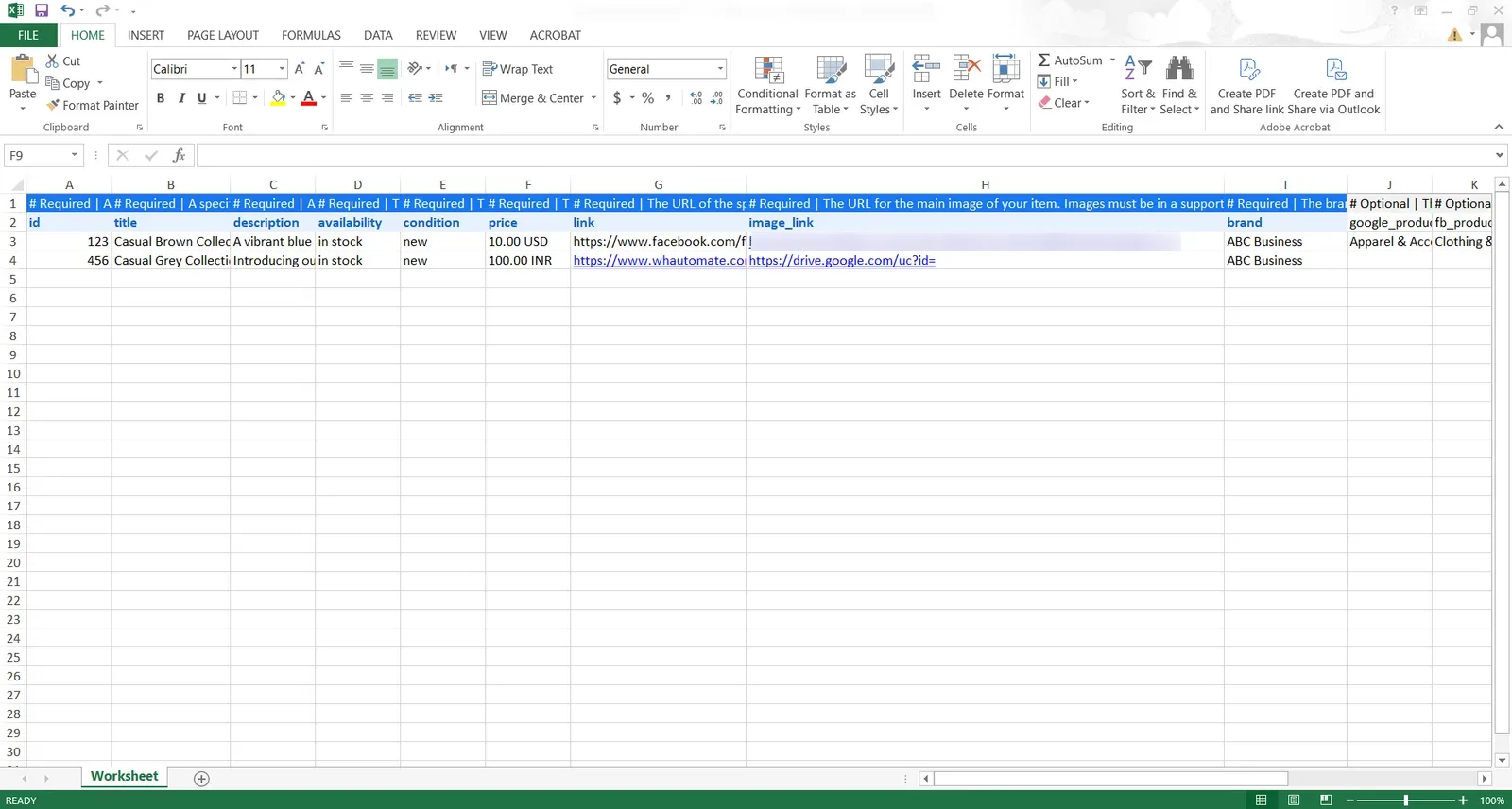Open the font size dropdown showing 11
1512x809 pixels.
coord(282,69)
